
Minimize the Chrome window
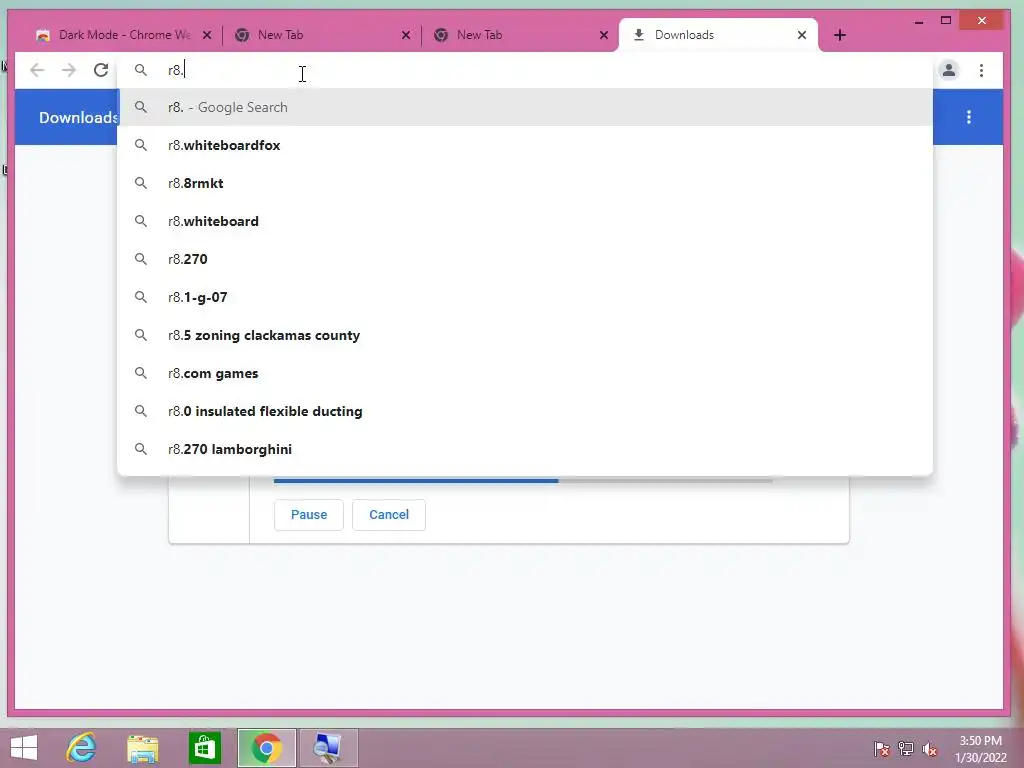[919, 21]
